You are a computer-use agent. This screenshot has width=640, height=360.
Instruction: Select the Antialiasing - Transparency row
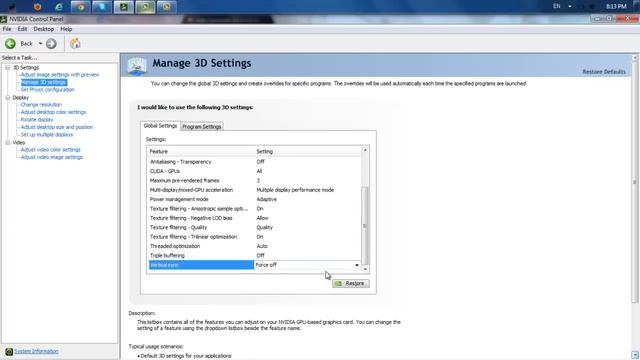coord(255,162)
